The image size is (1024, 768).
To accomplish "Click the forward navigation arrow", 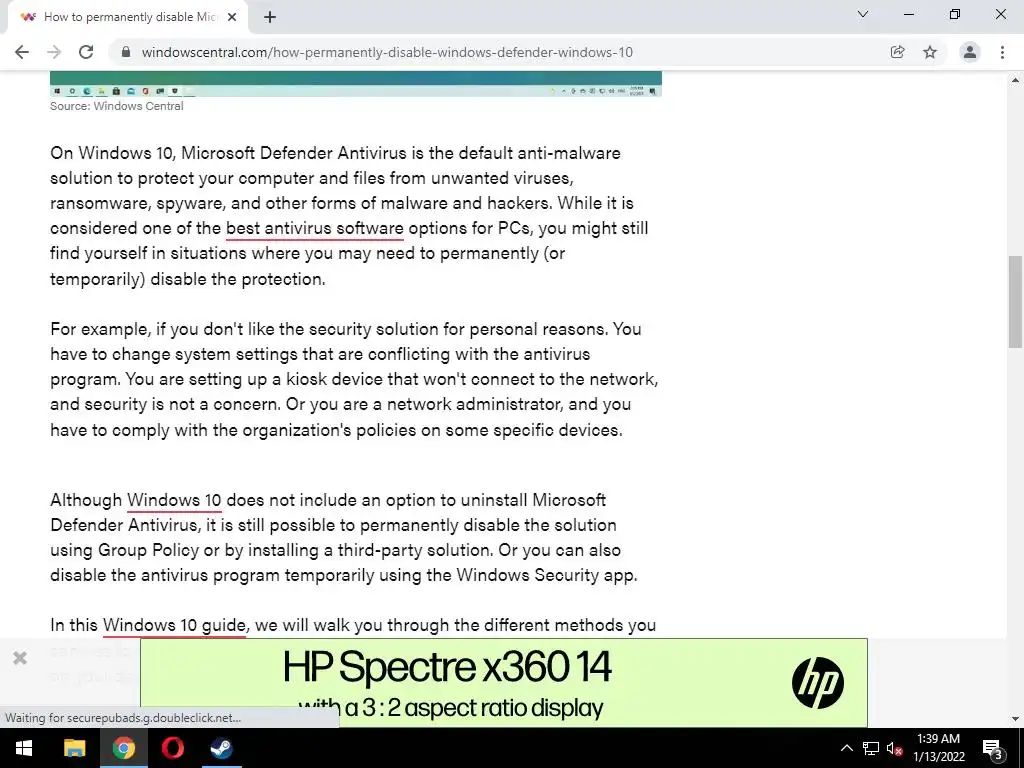I will coord(54,52).
